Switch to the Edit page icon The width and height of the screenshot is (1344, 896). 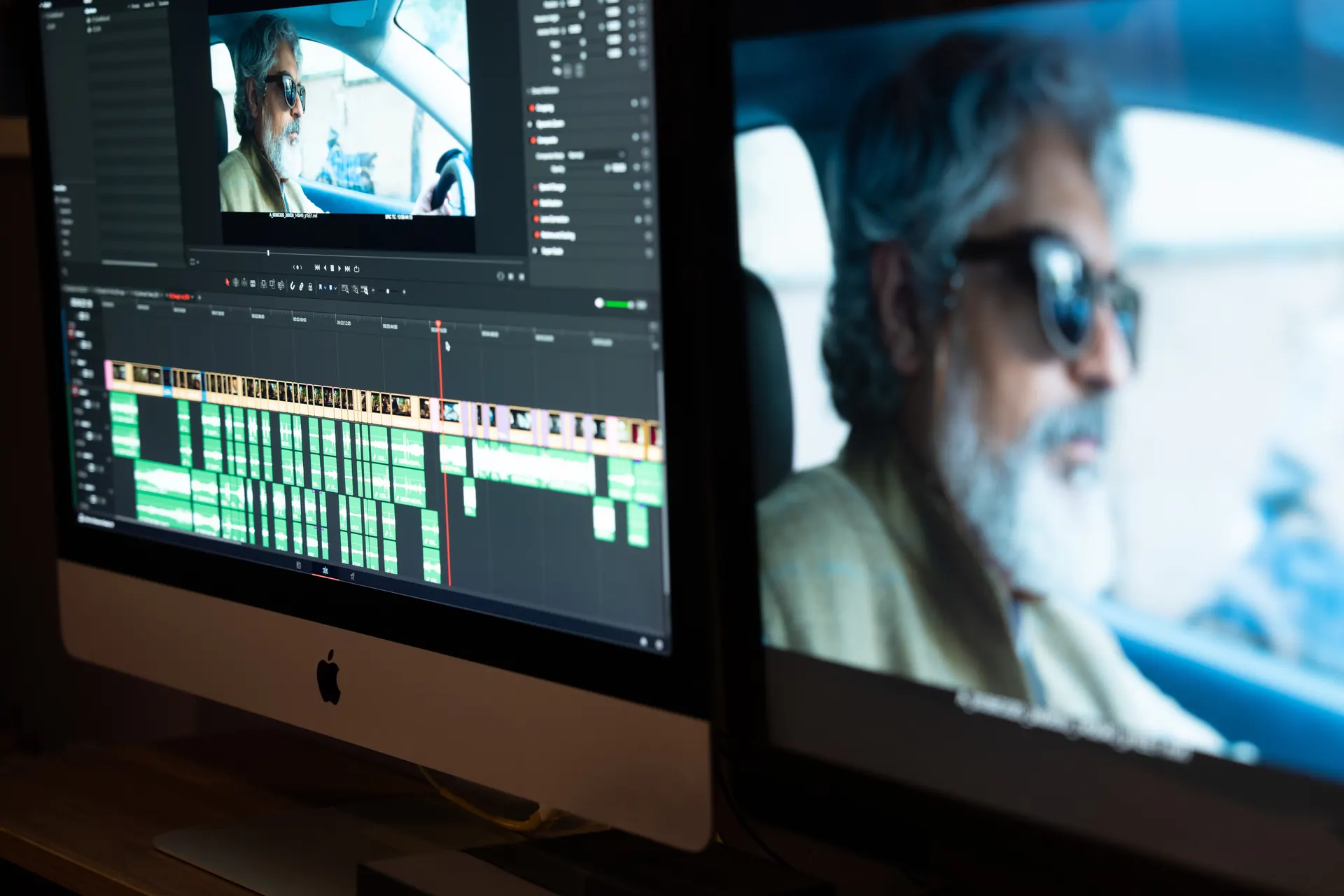pos(325,570)
